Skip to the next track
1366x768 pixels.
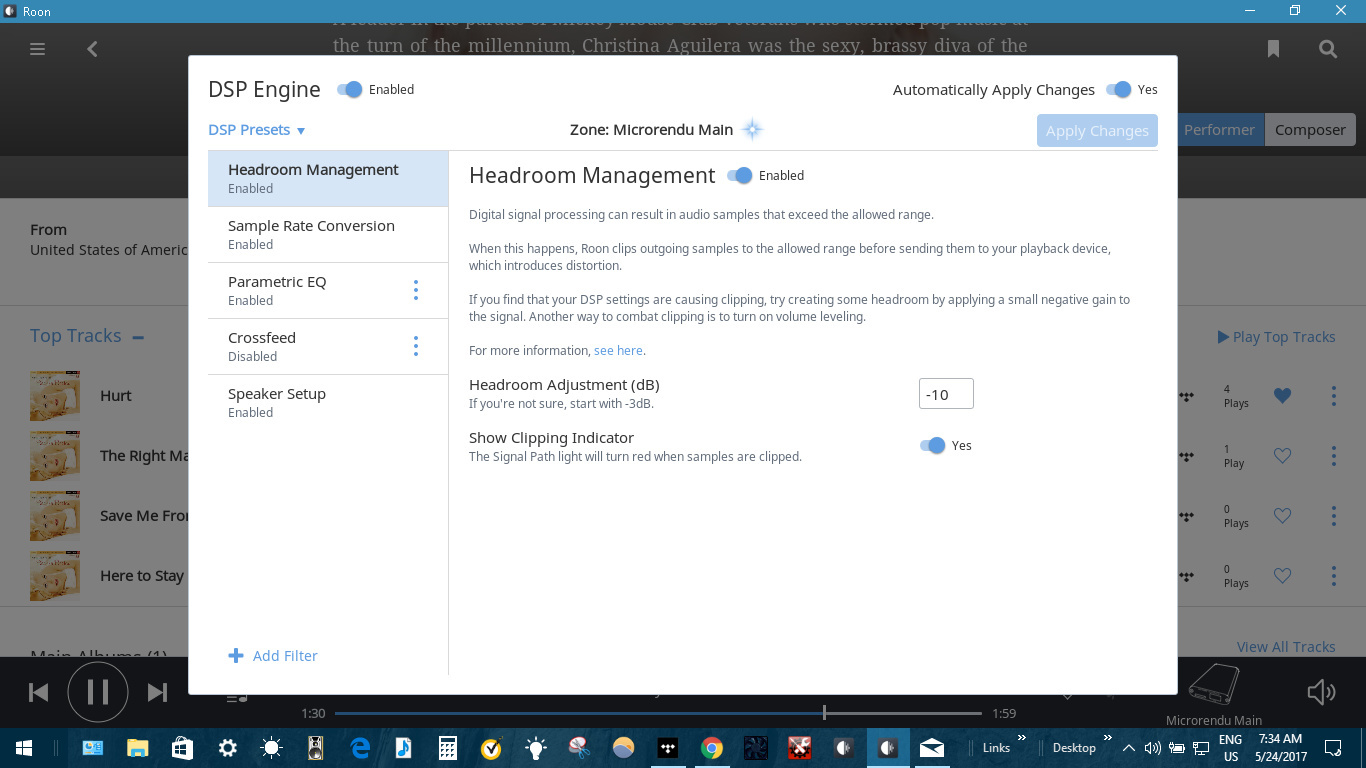point(158,692)
